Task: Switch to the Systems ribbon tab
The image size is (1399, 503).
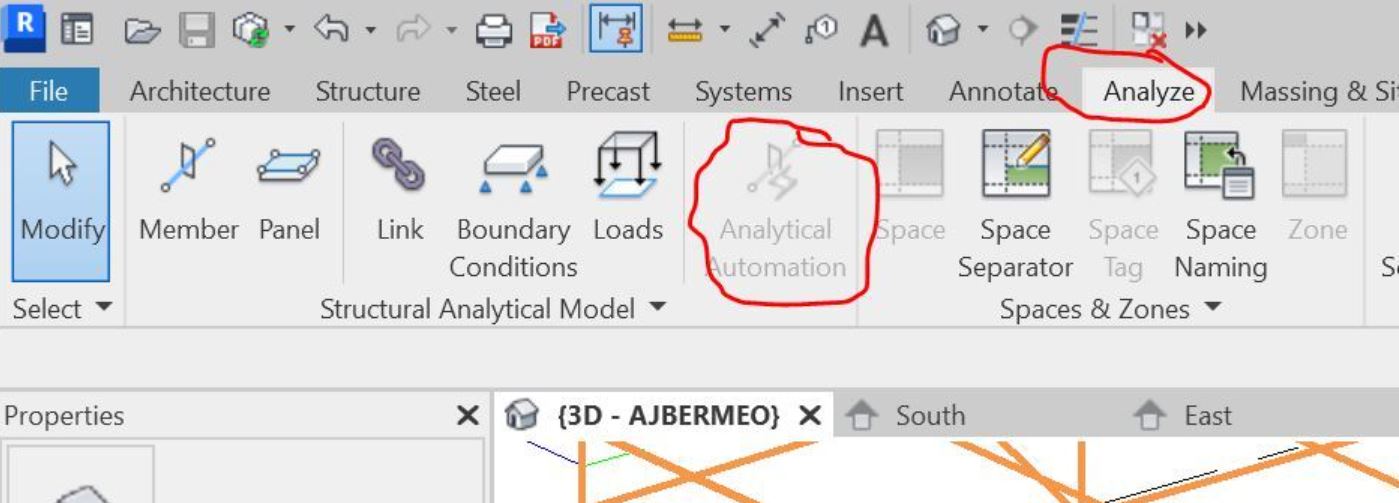Action: tap(744, 92)
